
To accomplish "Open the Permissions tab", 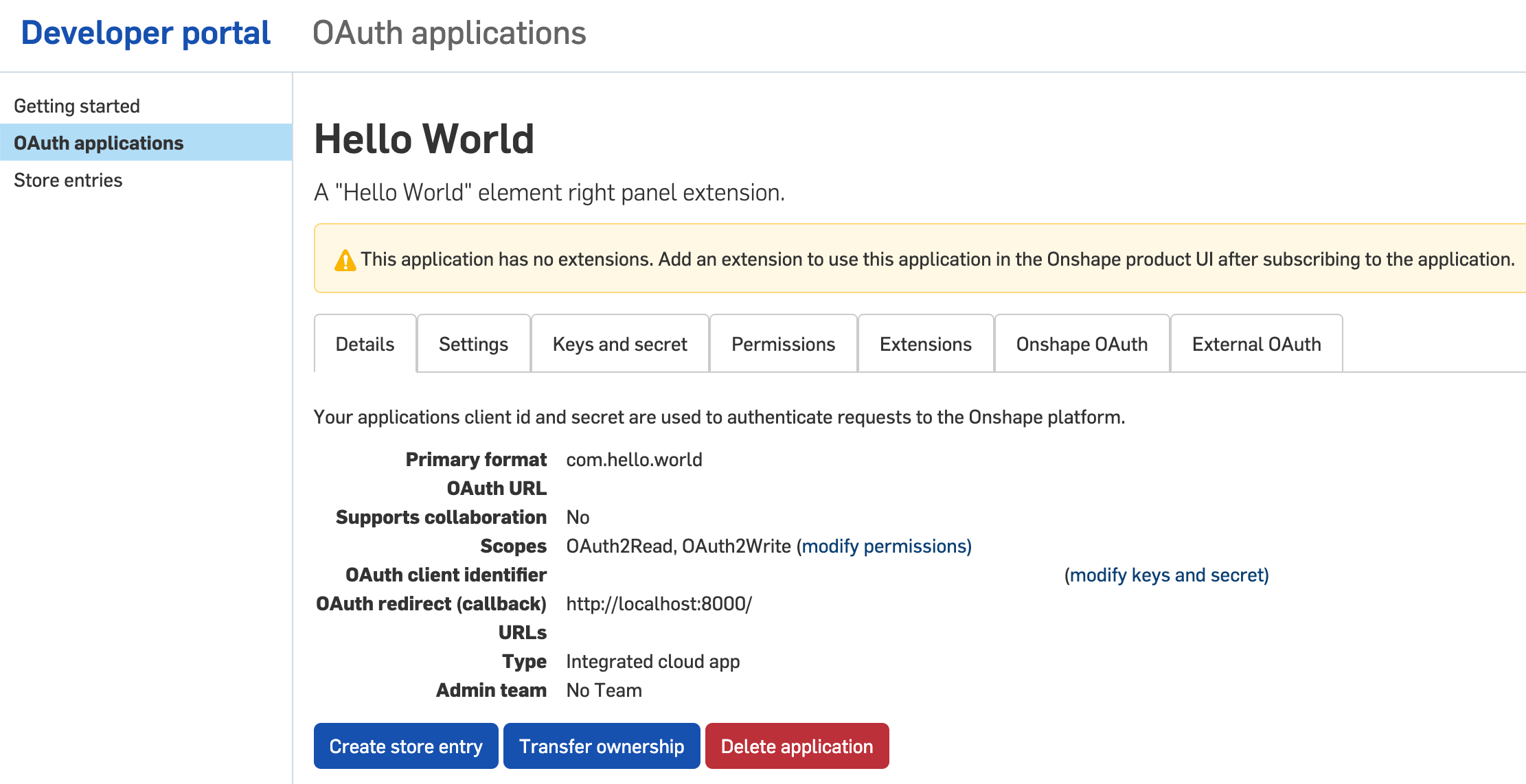I will [783, 344].
